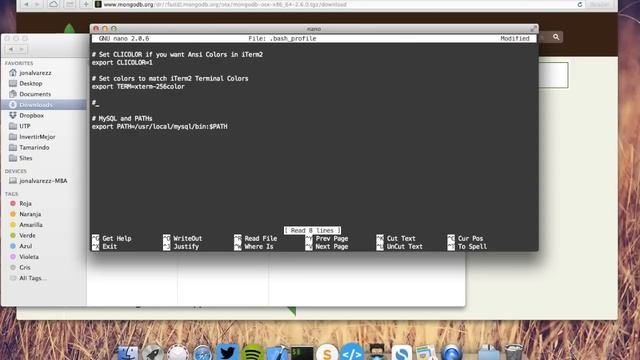Open the mustache face app in Dock
This screenshot has width=640, height=360.
(x=377, y=353)
